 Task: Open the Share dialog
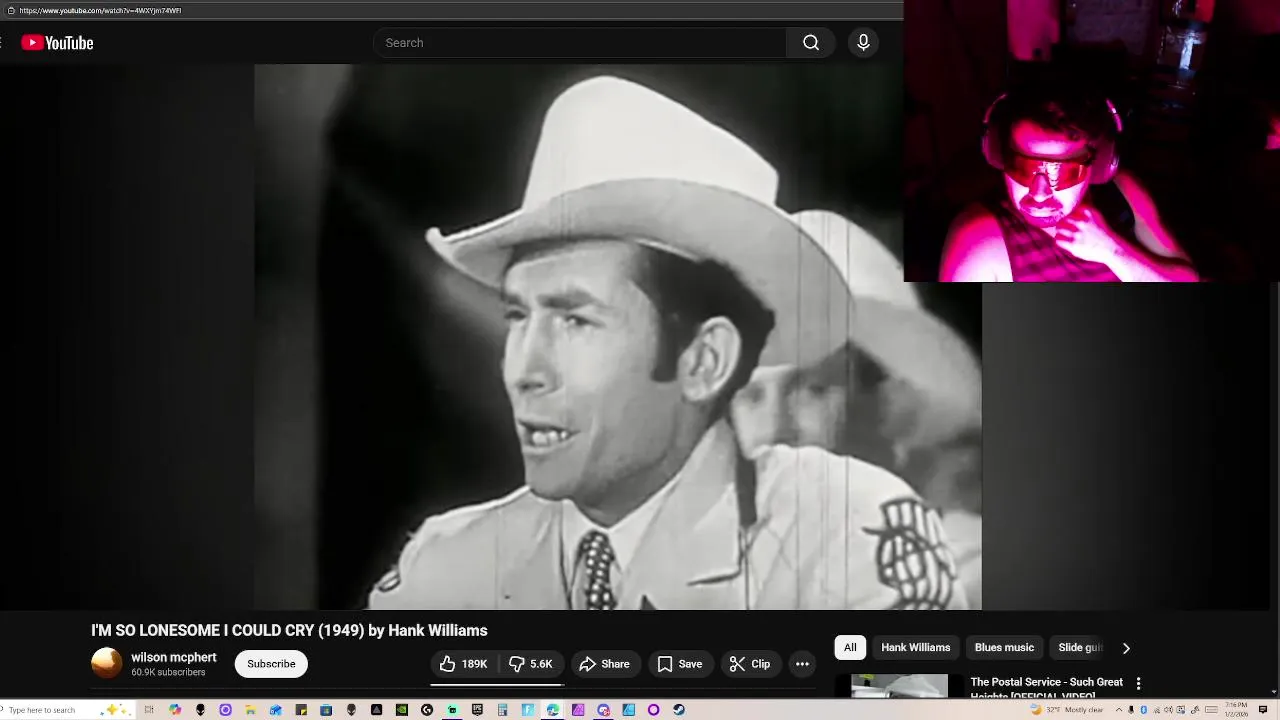(604, 664)
